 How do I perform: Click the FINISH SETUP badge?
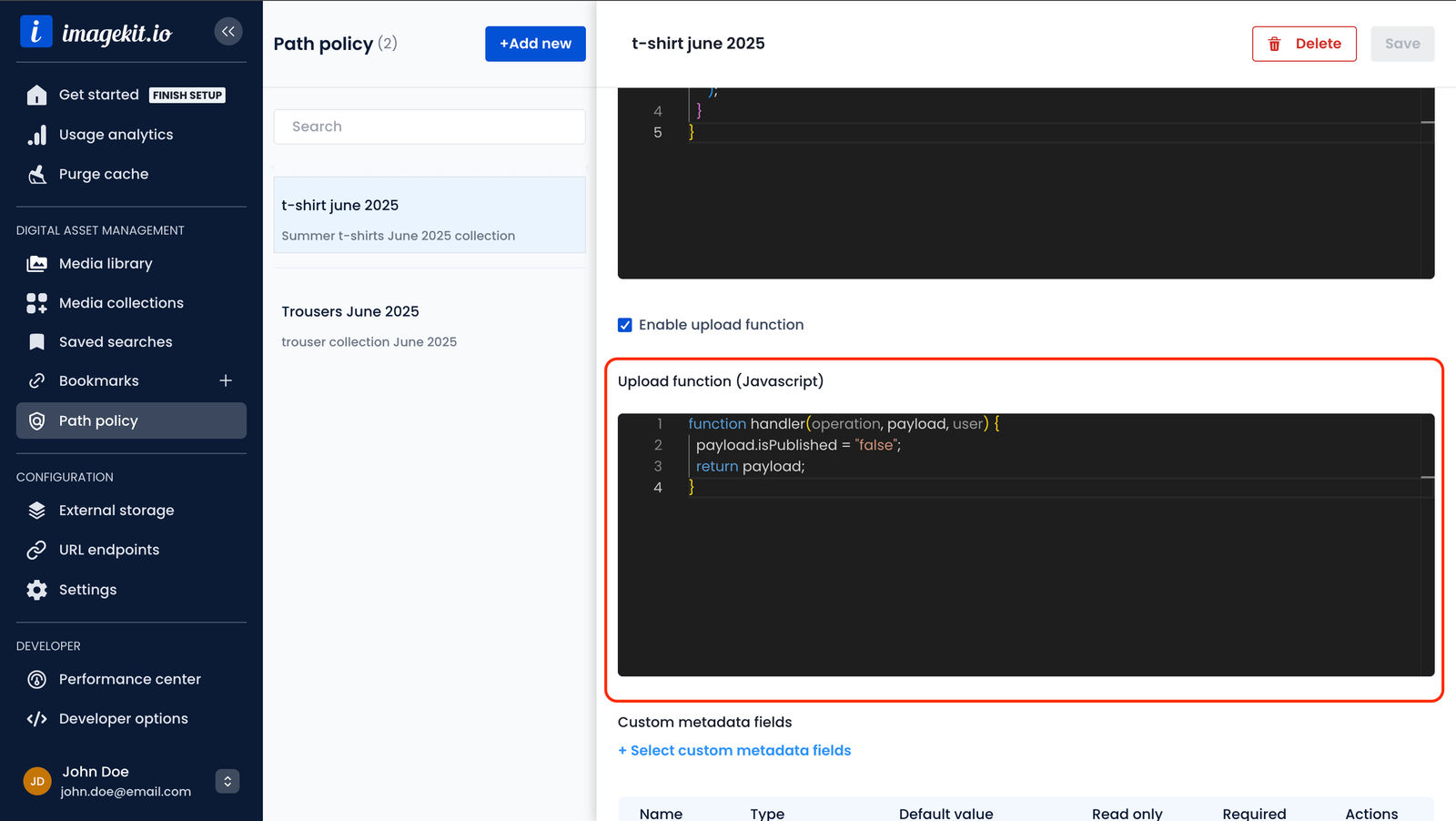[x=187, y=96]
